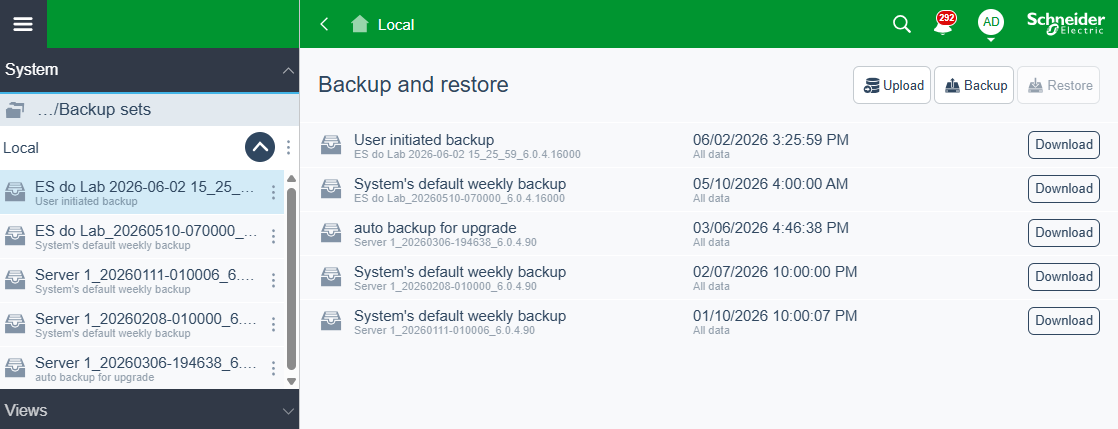
Task: Click the User initiated backup row icon
Action: point(331,145)
